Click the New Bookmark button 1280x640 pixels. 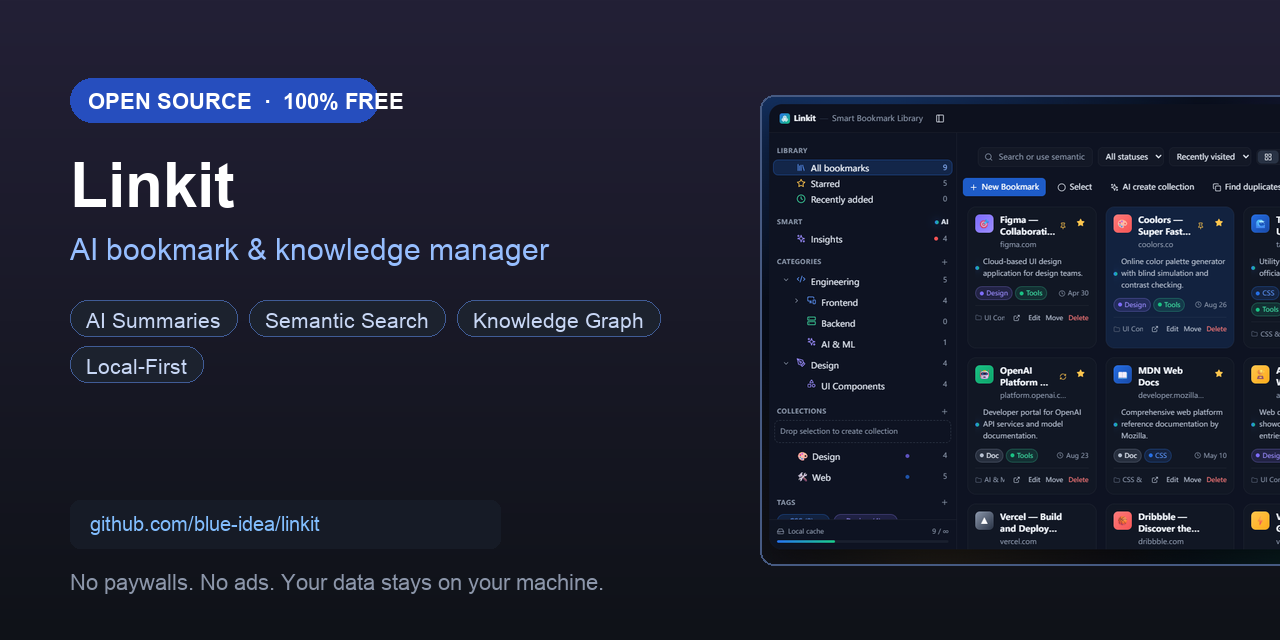click(x=1004, y=187)
